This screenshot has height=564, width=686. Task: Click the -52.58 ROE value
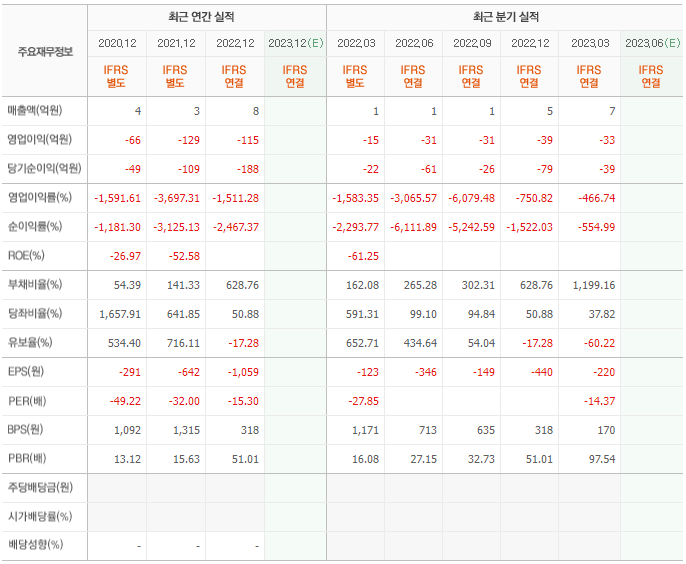[184, 256]
